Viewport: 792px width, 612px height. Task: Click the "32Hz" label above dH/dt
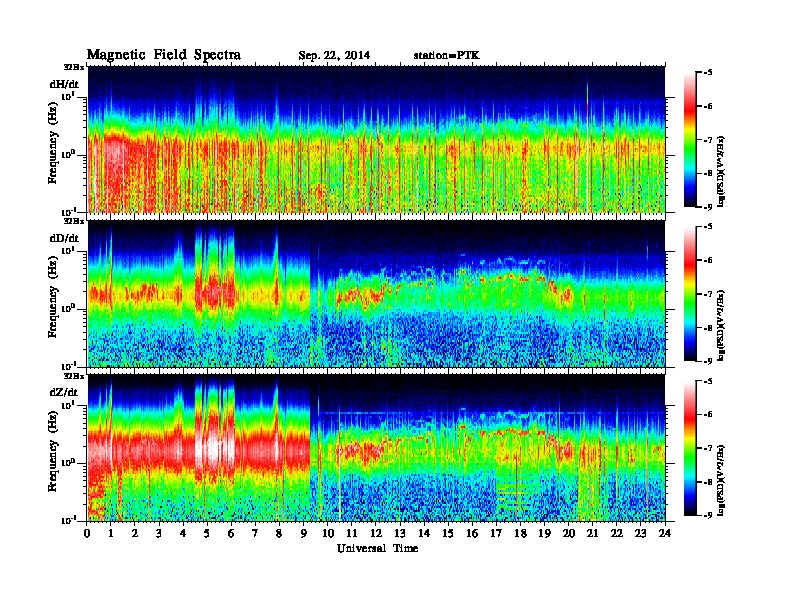pos(74,67)
